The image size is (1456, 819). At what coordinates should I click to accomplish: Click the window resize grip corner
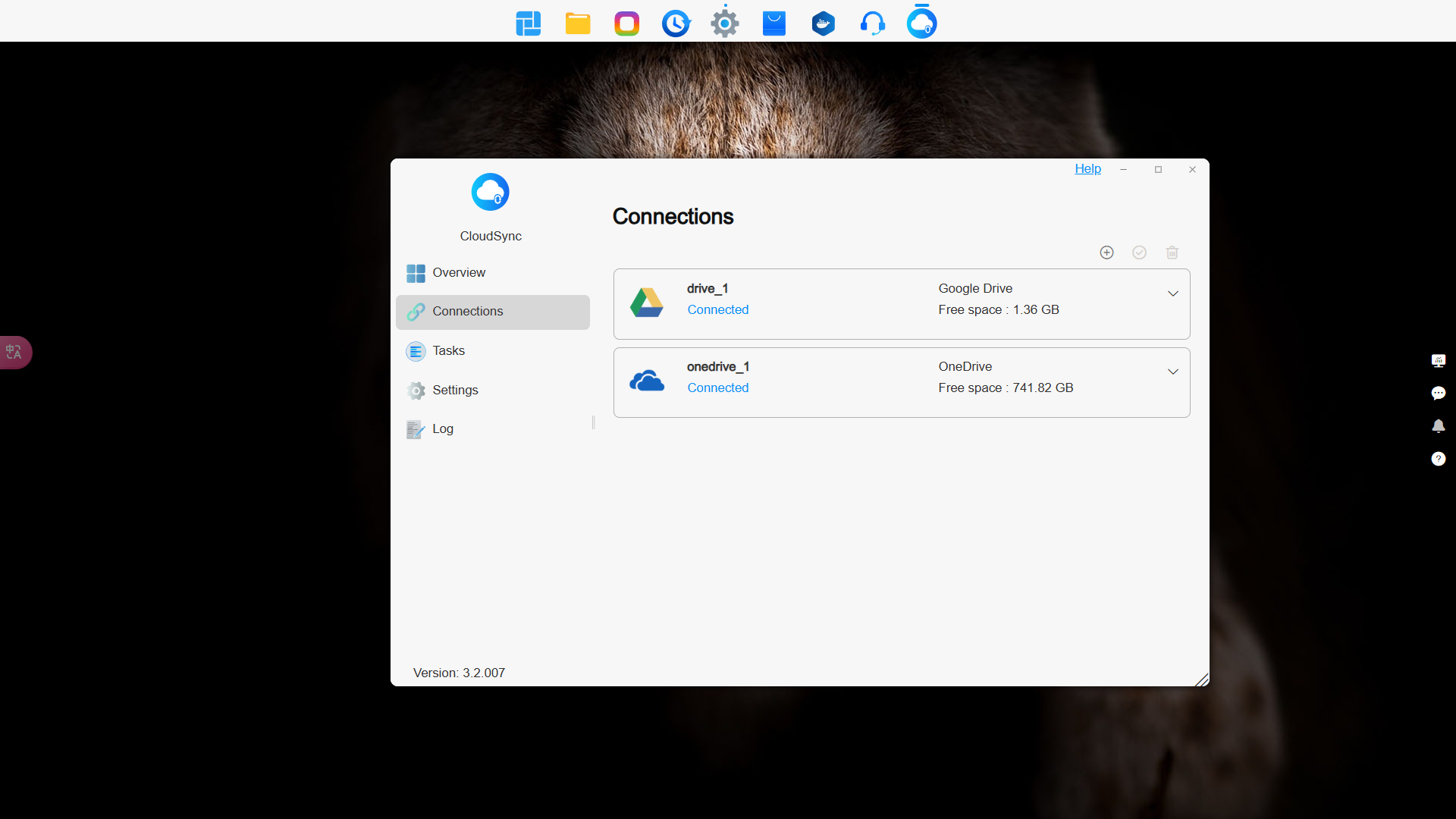click(x=1202, y=679)
